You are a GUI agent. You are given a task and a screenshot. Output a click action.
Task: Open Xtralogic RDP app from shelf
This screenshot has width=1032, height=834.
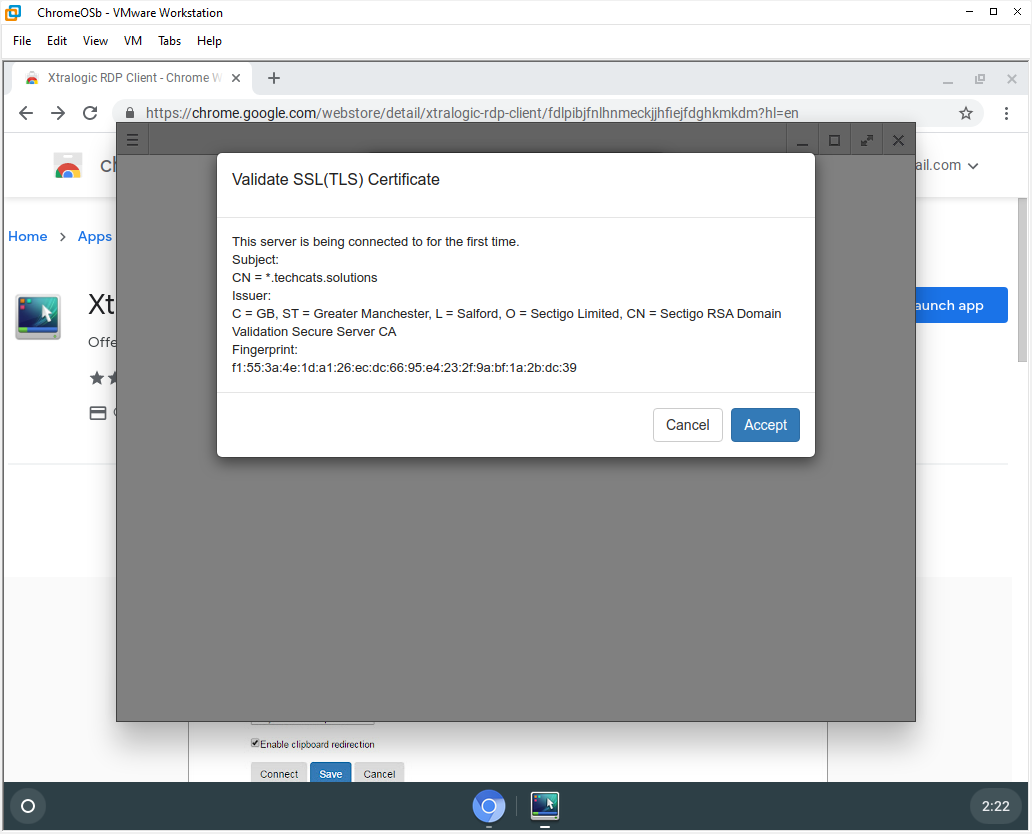tap(545, 806)
